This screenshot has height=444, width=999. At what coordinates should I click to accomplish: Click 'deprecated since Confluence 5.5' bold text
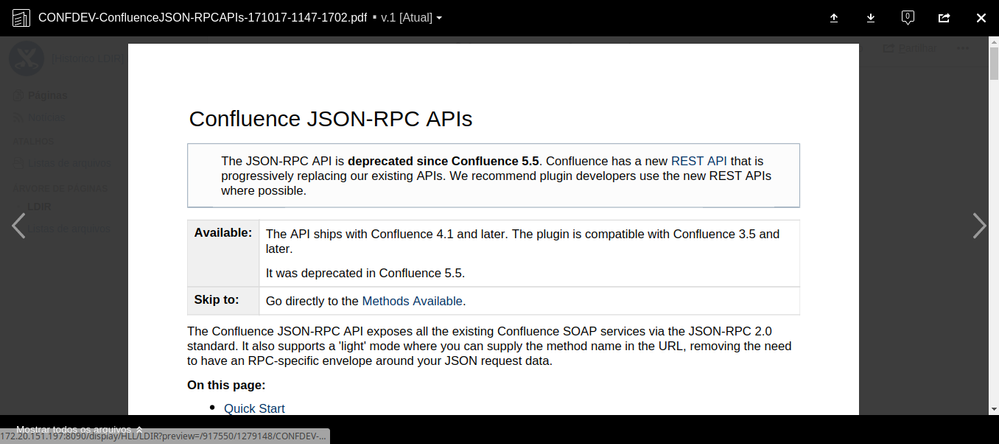pos(443,161)
